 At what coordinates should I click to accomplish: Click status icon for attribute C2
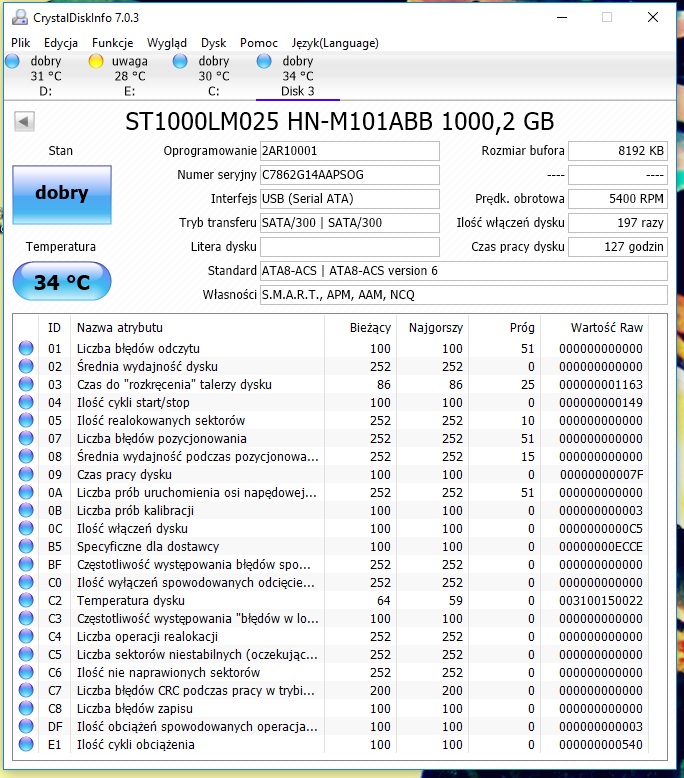(26, 600)
